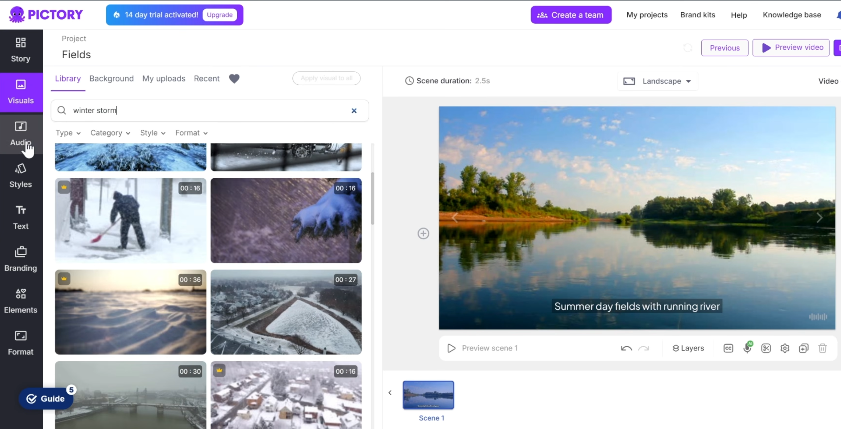Viewport: 841px width, 429px height.
Task: Click the search magnifier icon
Action: click(62, 110)
